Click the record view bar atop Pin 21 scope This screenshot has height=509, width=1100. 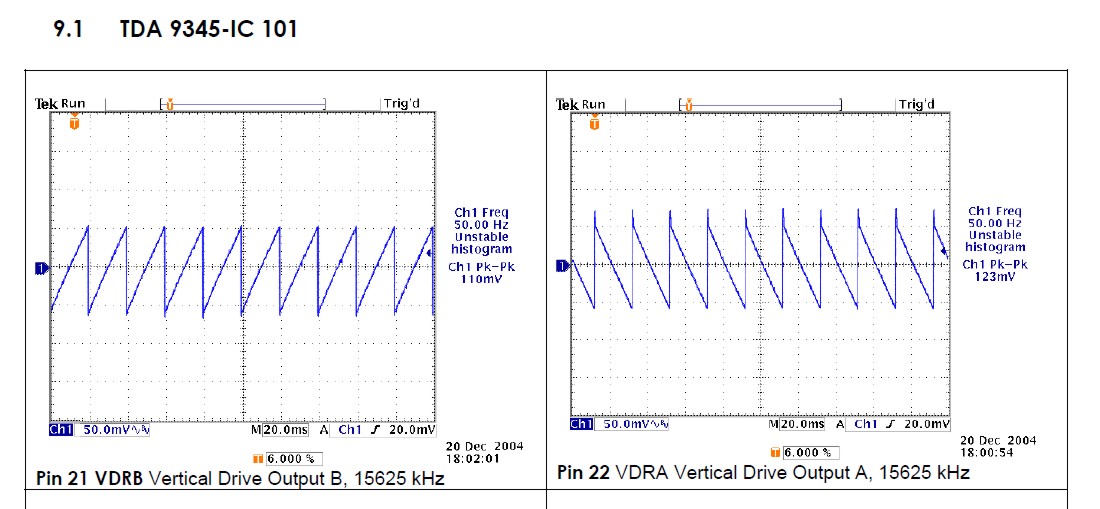(243, 103)
